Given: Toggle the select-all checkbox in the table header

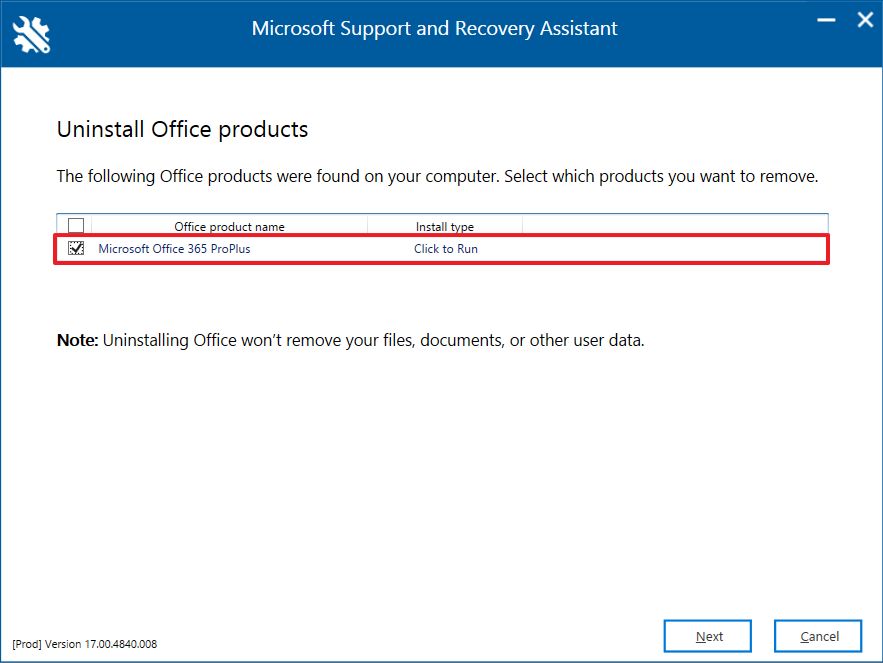Looking at the screenshot, I should tap(74, 225).
